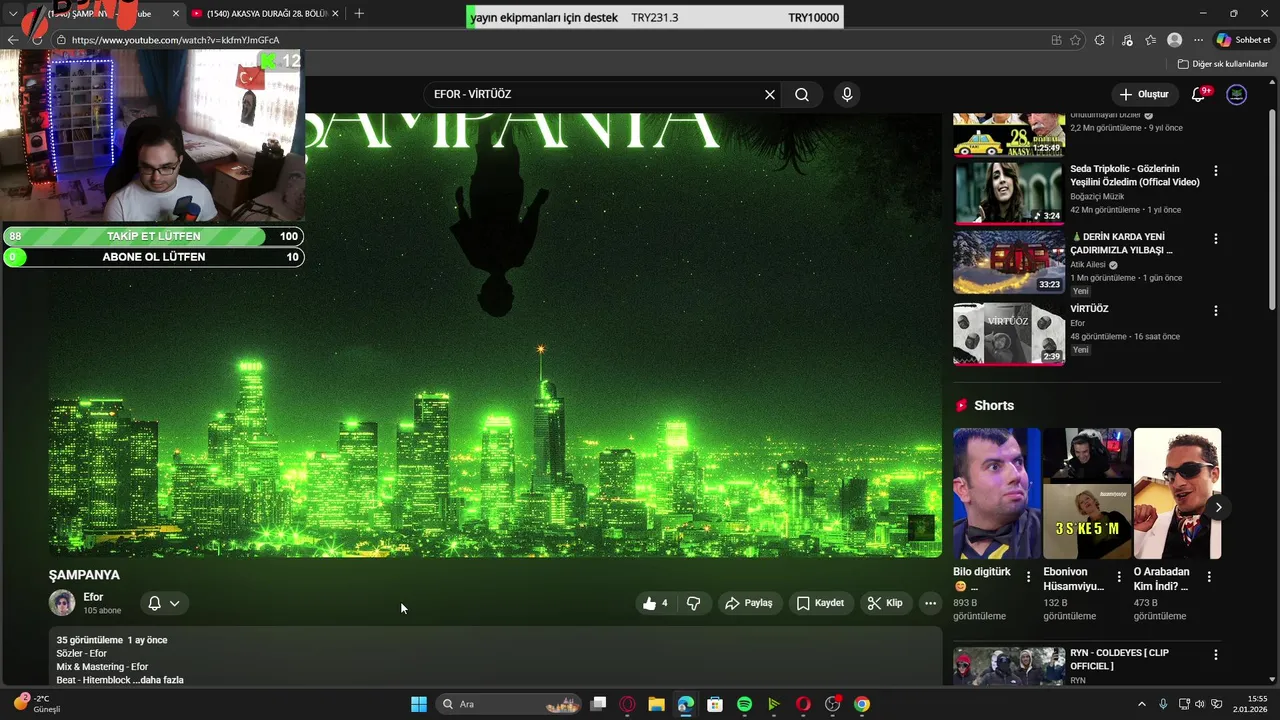
Task: Open Diğer sık kullanılanlar bookmarks folder
Action: click(x=1222, y=64)
